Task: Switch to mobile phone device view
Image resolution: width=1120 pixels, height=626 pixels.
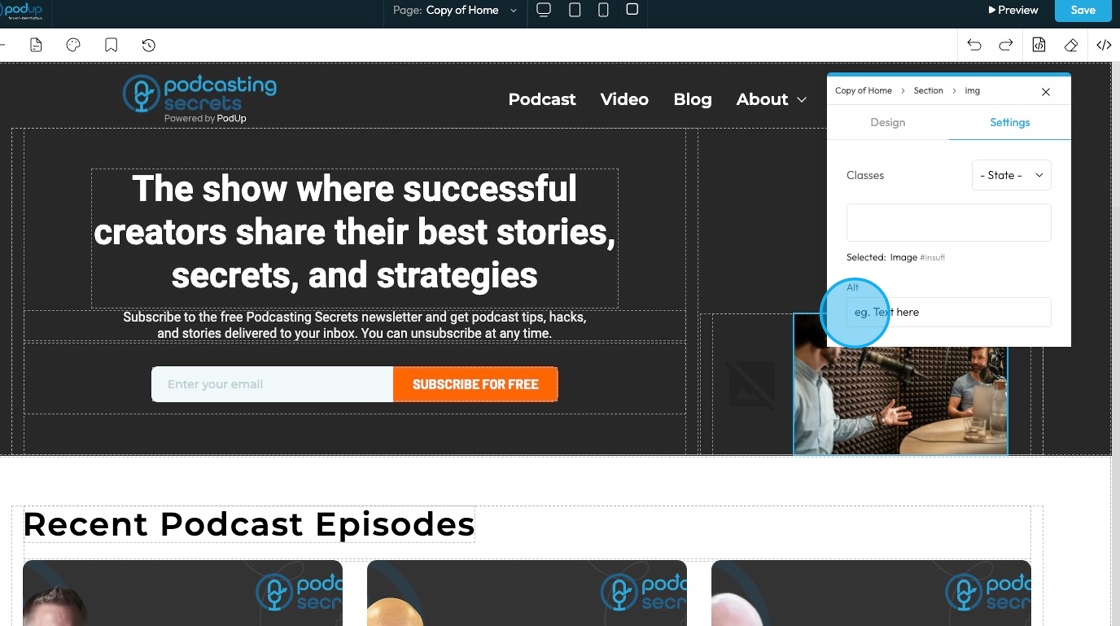Action: [604, 9]
